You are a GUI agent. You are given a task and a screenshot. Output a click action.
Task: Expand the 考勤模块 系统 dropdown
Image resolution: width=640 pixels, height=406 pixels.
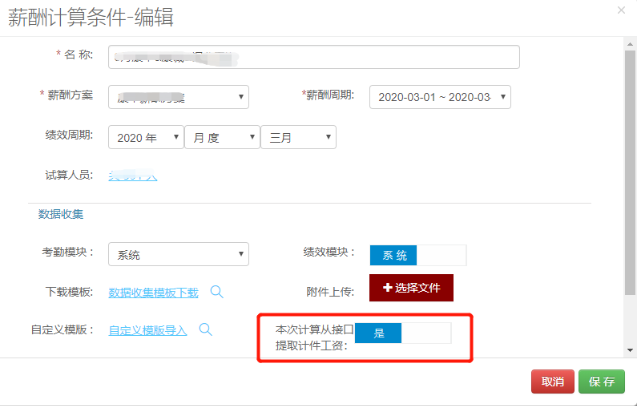pos(178,255)
